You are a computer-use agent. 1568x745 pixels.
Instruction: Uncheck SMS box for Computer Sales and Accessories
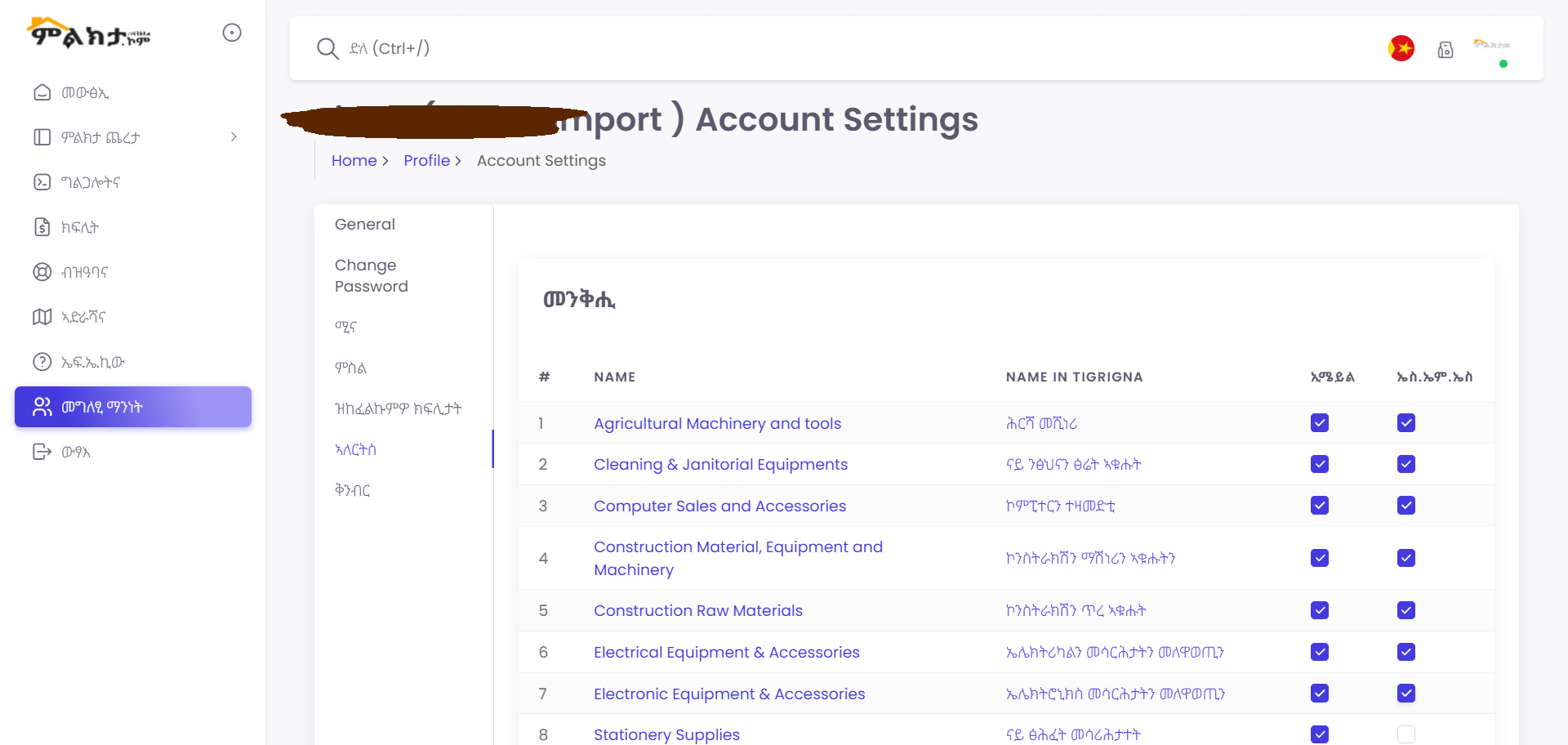tap(1406, 506)
